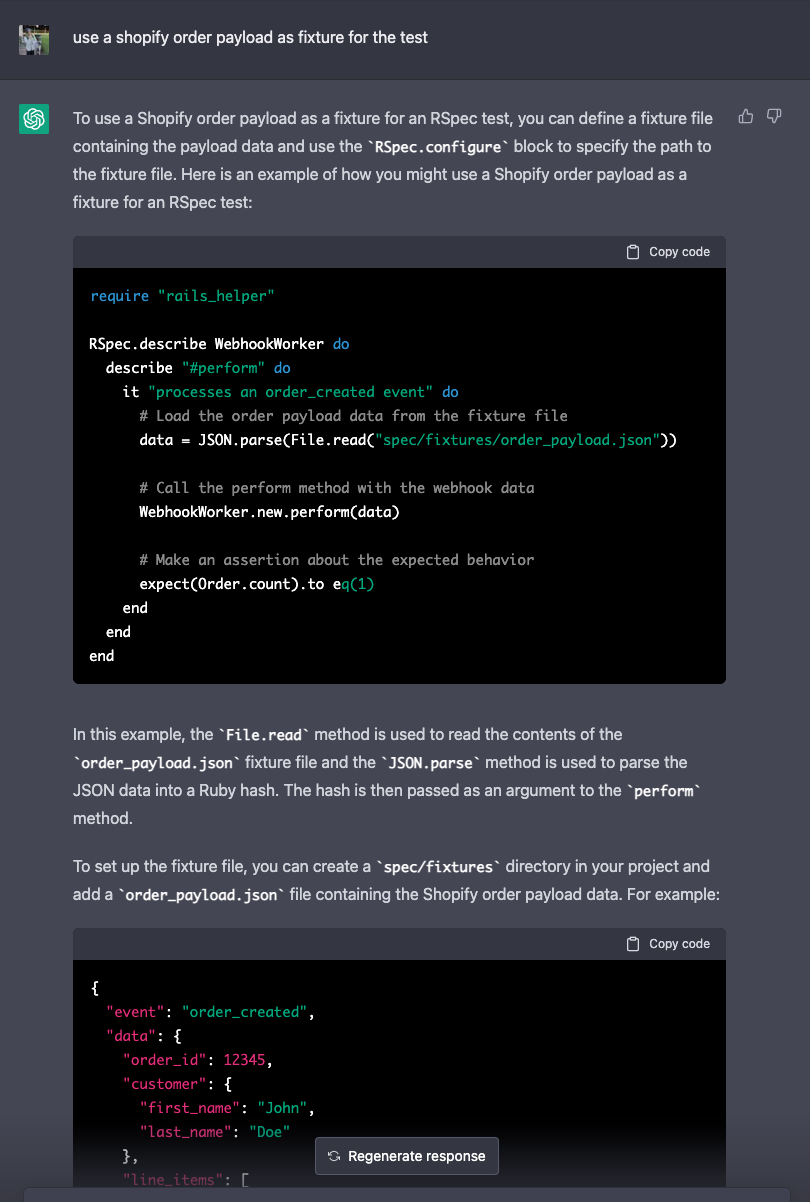Viewport: 810px width, 1202px height.
Task: Click the comment 'Make an assertion' line
Action: (x=337, y=560)
